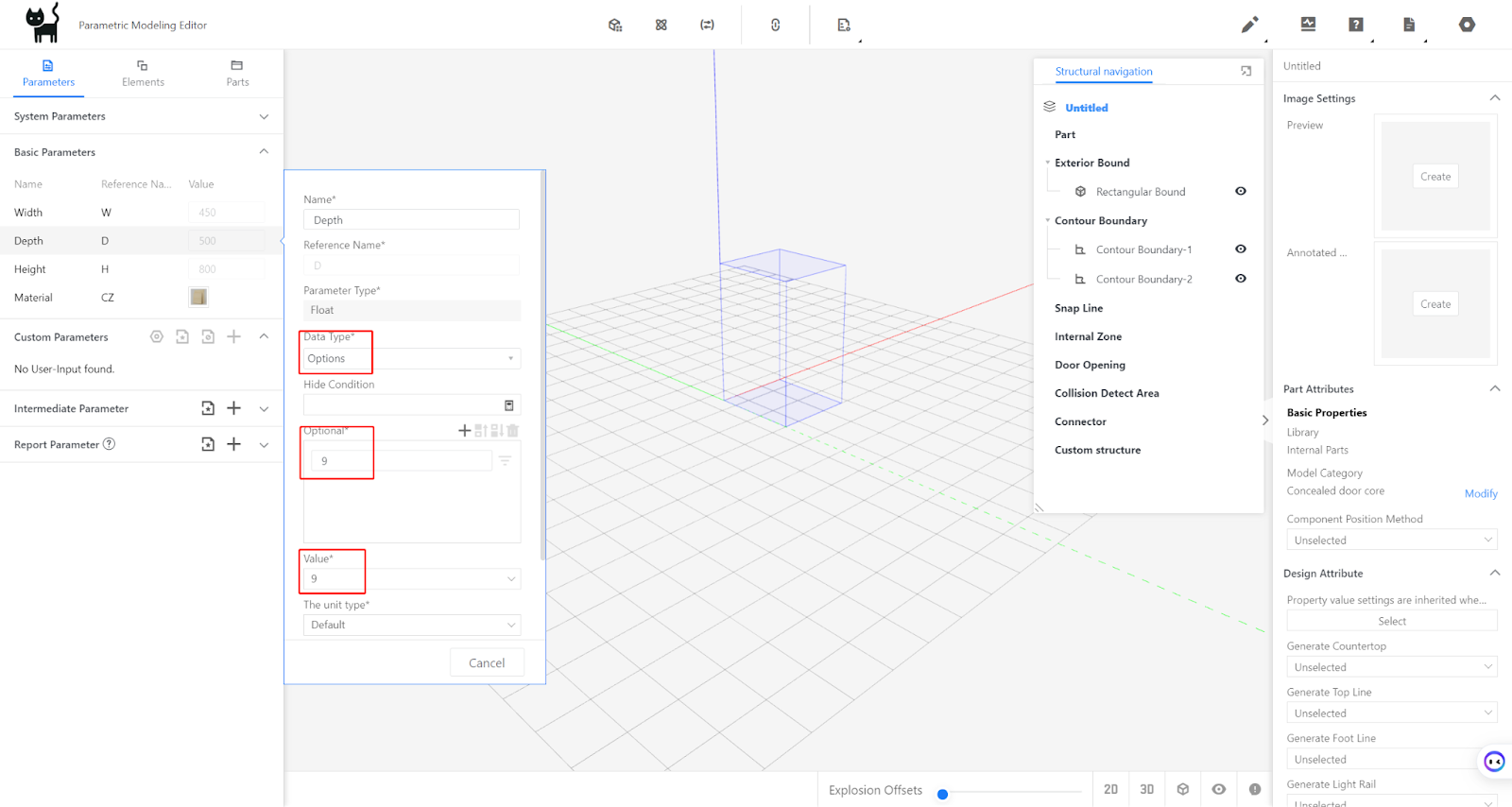
Task: Click the pencil edit icon in top toolbar
Action: [1249, 25]
